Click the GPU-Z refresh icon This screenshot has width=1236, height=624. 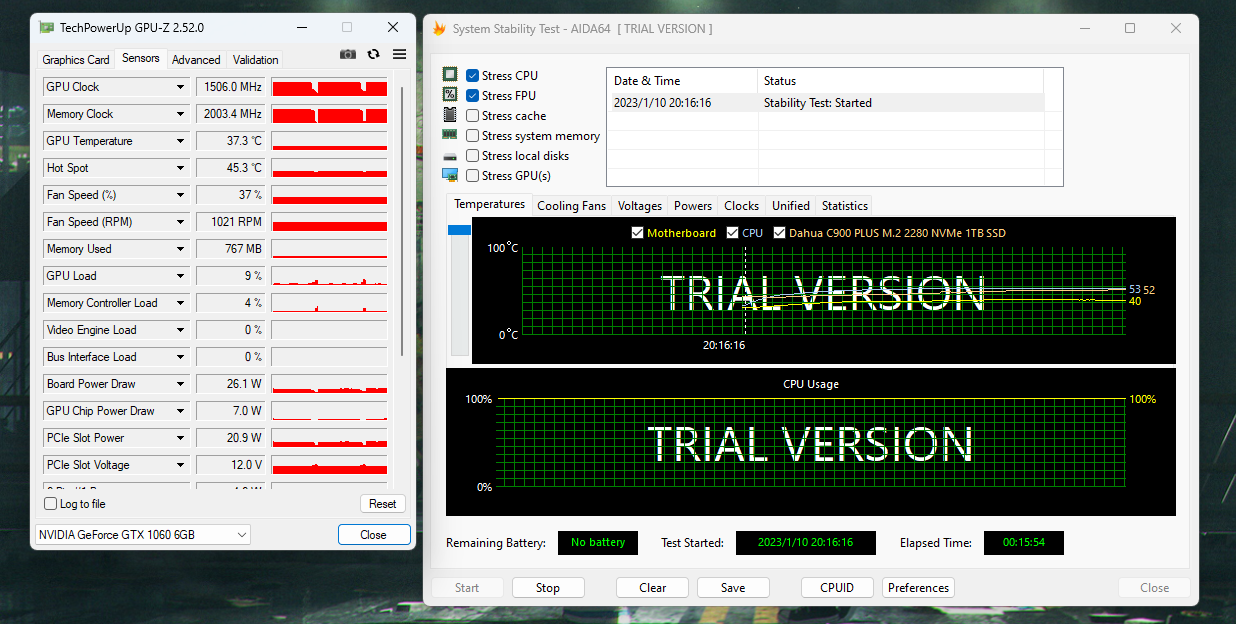tap(373, 55)
